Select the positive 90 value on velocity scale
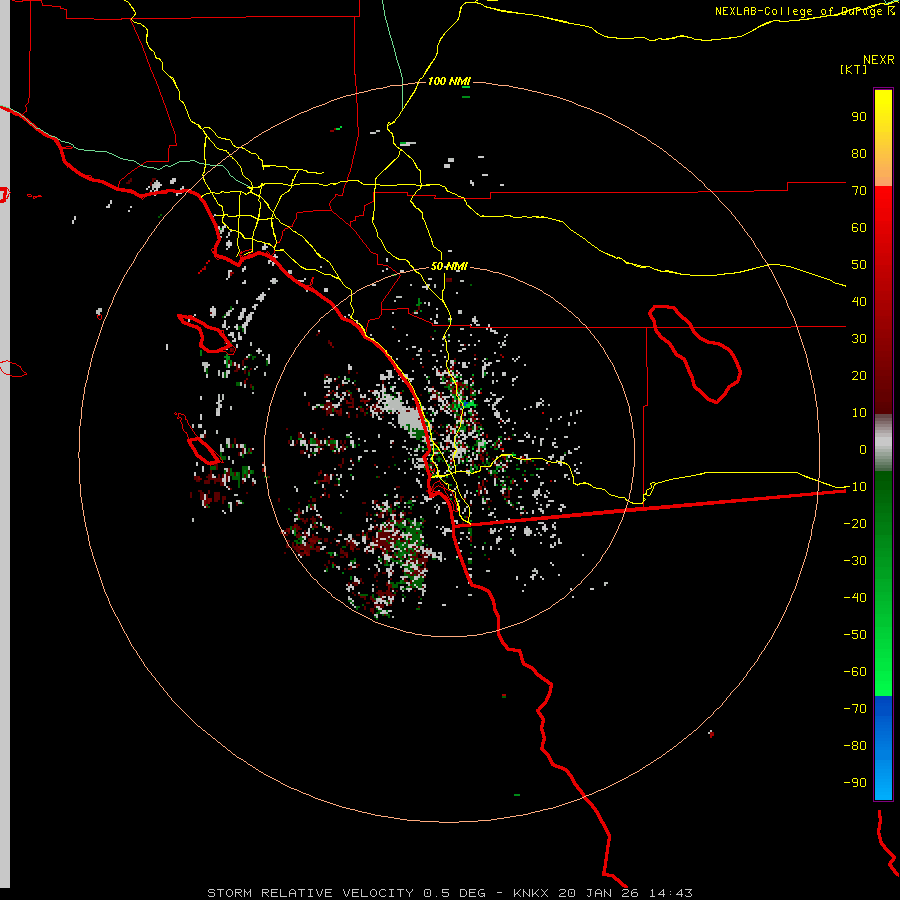 [x=859, y=117]
